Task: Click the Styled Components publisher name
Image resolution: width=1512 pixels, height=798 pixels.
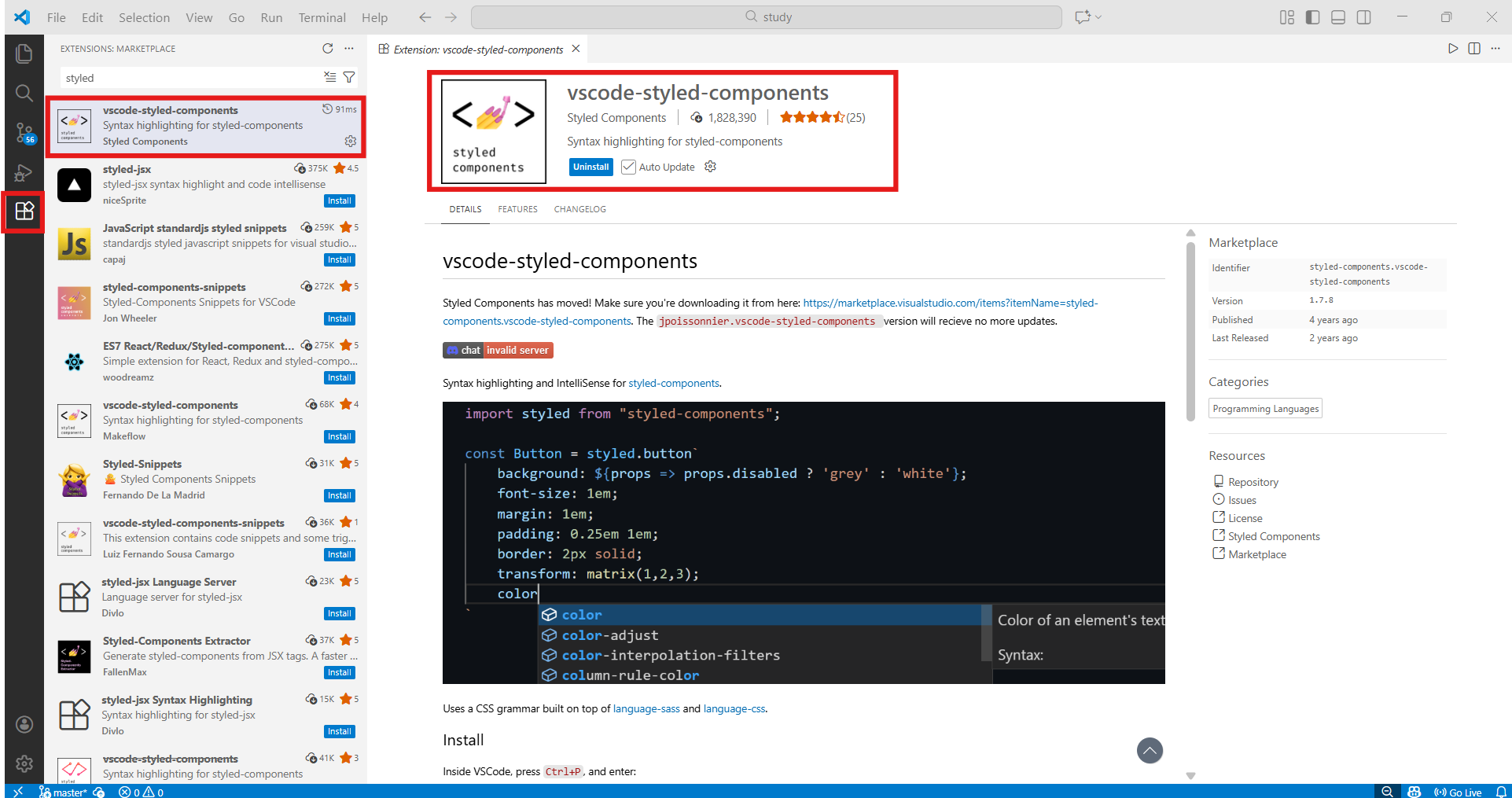Action: pos(616,118)
